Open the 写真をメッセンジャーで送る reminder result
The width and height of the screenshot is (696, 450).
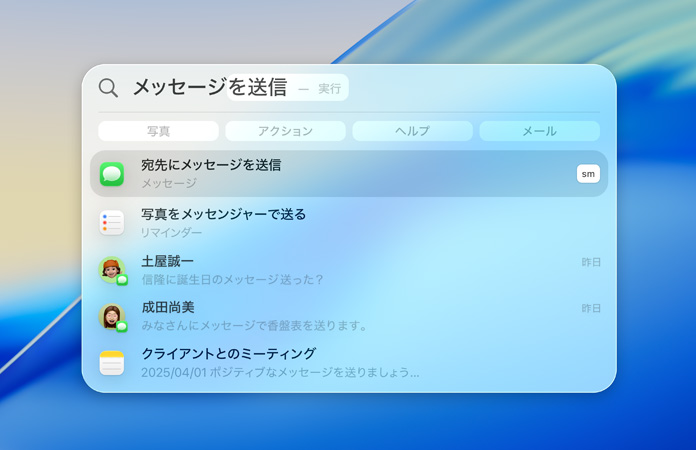point(223,214)
